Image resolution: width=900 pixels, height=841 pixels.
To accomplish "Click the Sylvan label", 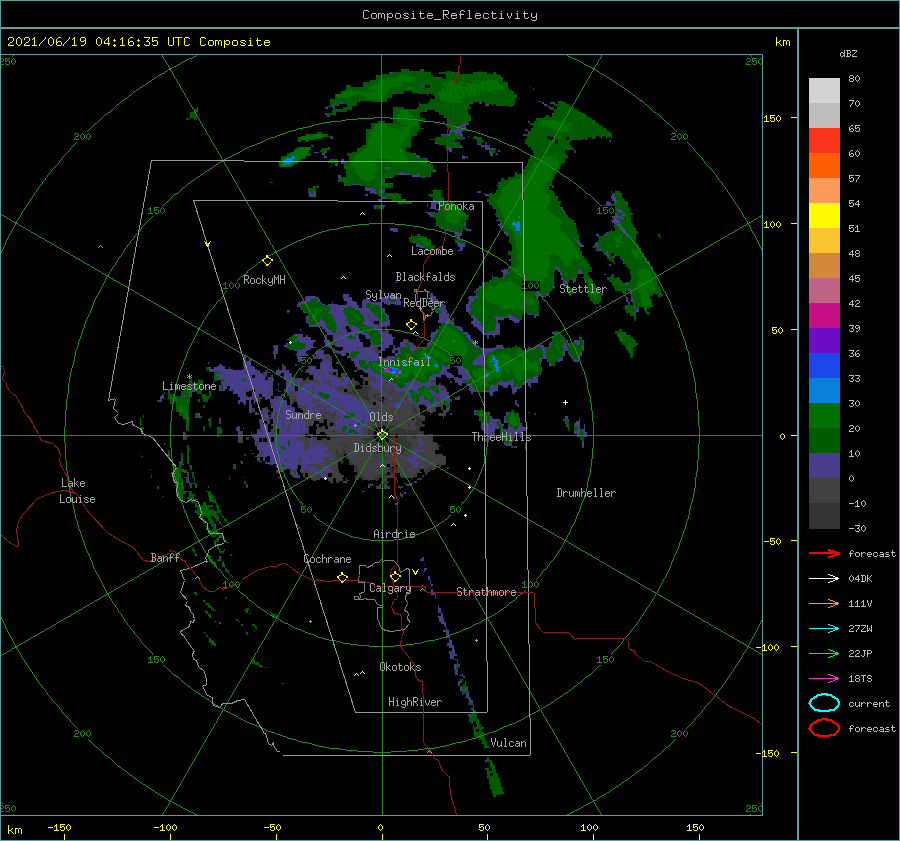I will (x=383, y=295).
